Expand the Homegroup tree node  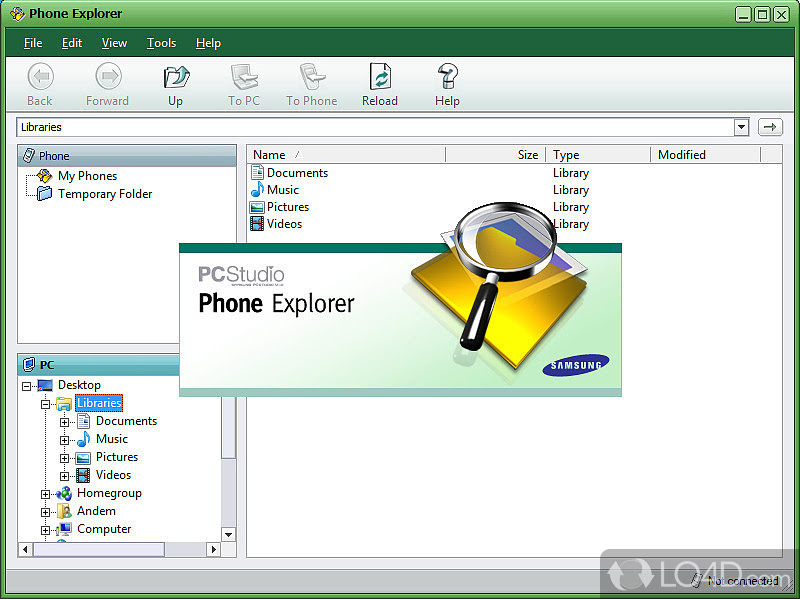(x=45, y=494)
